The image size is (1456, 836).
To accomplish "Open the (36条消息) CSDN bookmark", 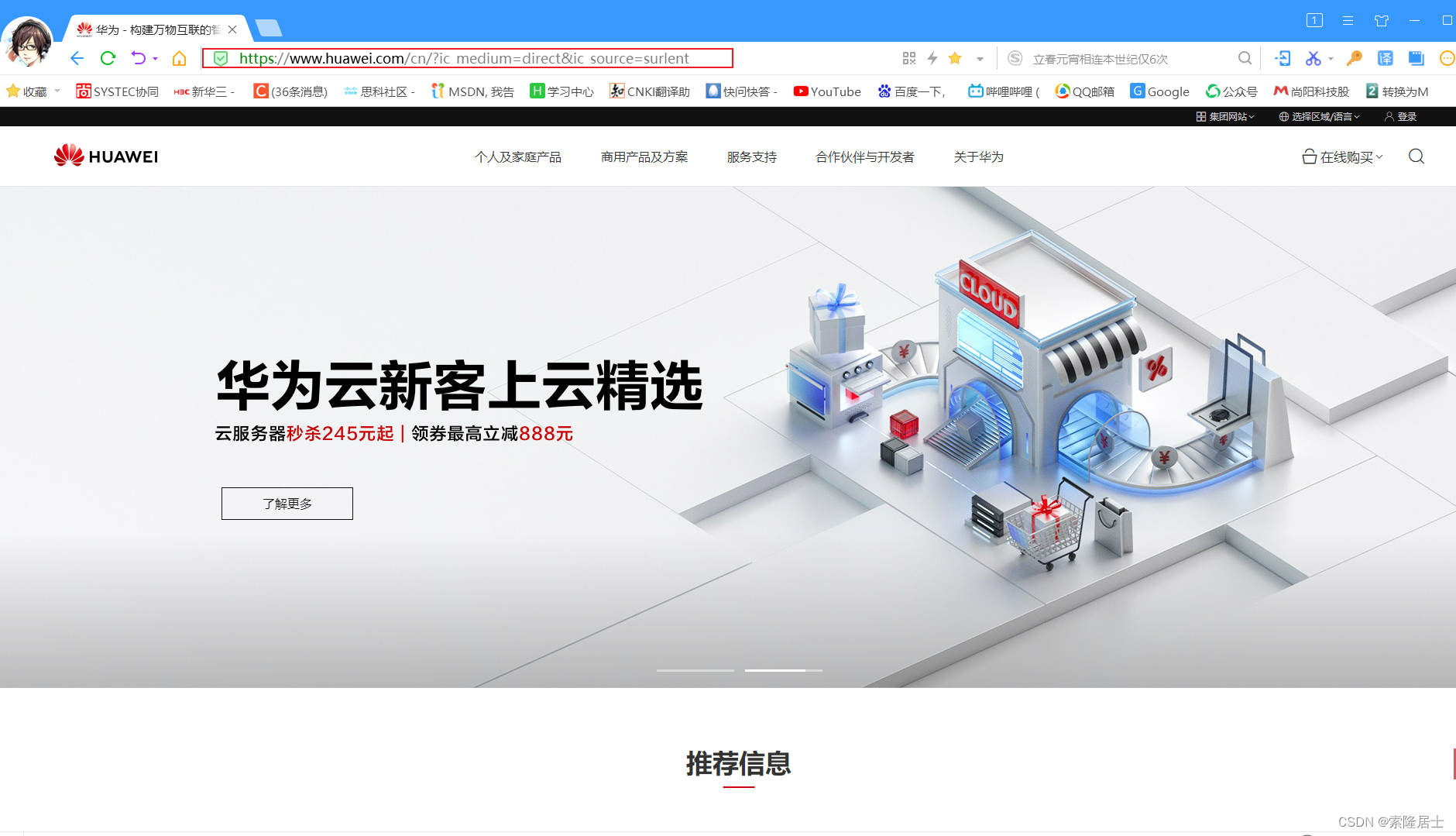I will (290, 91).
